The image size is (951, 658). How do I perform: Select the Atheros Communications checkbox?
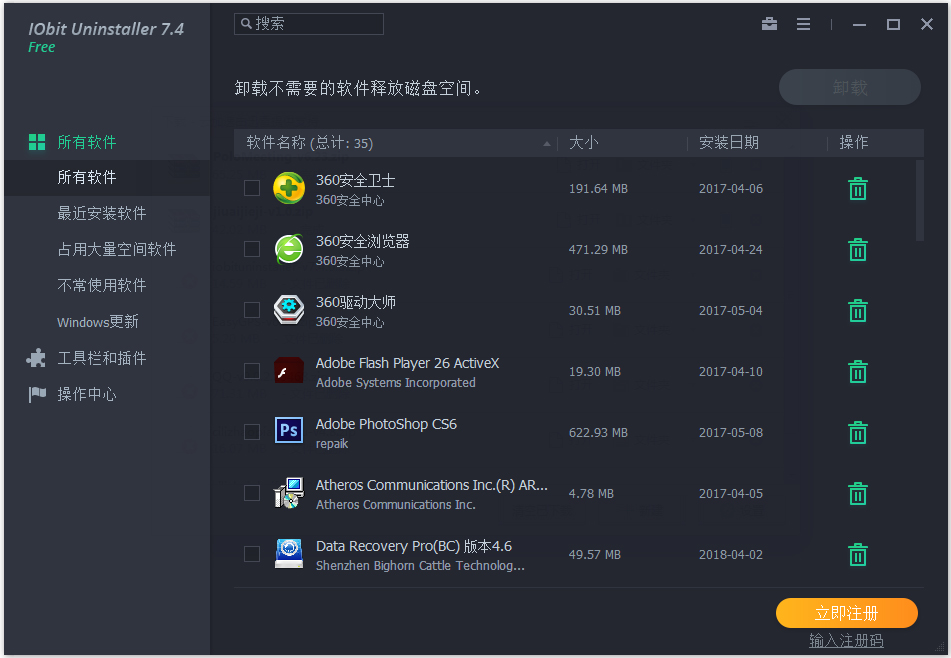(252, 493)
